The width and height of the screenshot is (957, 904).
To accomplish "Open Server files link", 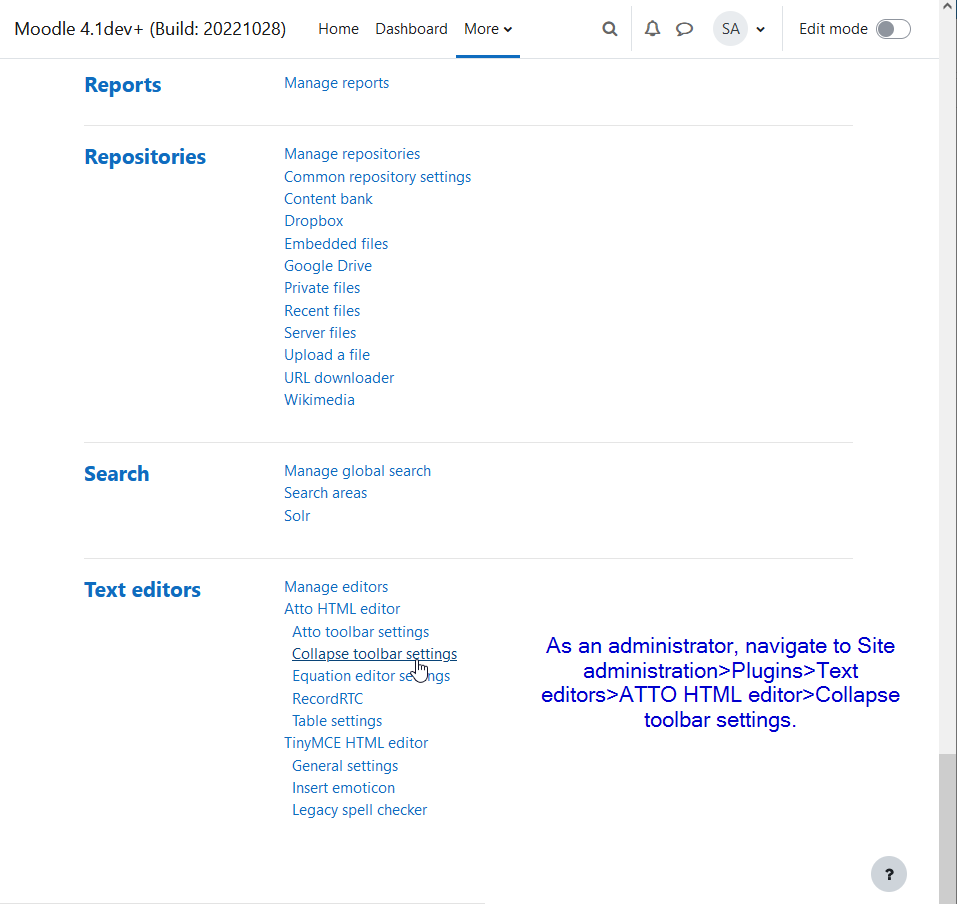I will coord(320,333).
